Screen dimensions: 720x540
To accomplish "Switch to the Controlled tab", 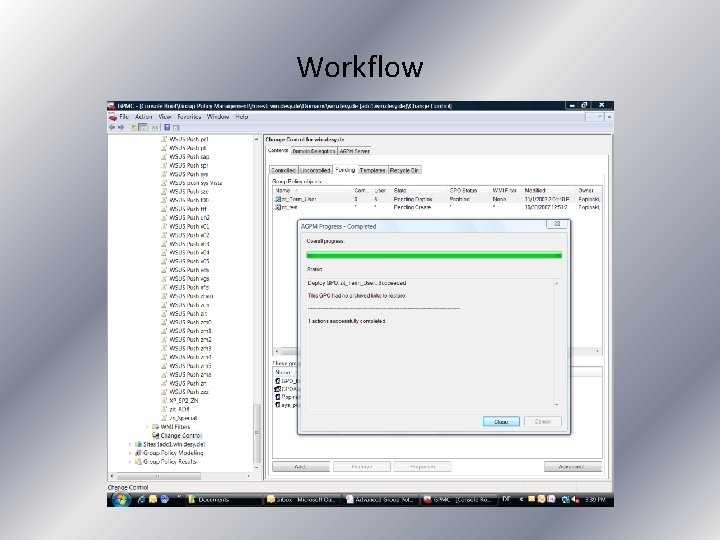I will [283, 170].
